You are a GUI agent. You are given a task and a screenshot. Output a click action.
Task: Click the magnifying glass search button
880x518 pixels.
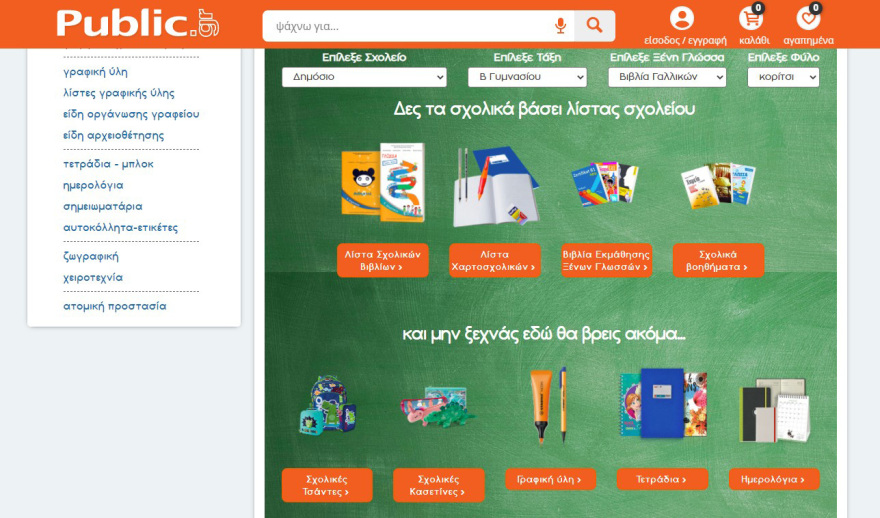click(x=594, y=25)
